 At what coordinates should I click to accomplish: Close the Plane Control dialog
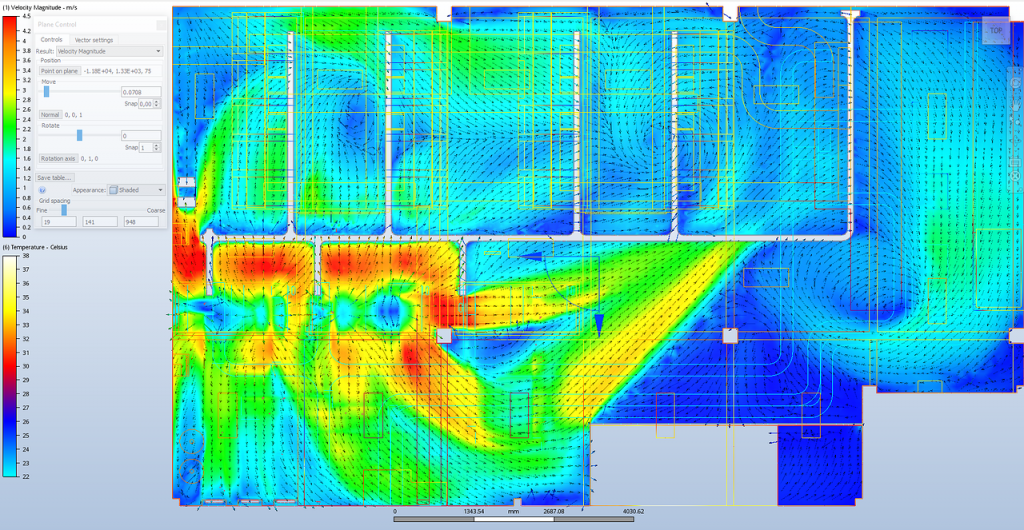[161, 25]
